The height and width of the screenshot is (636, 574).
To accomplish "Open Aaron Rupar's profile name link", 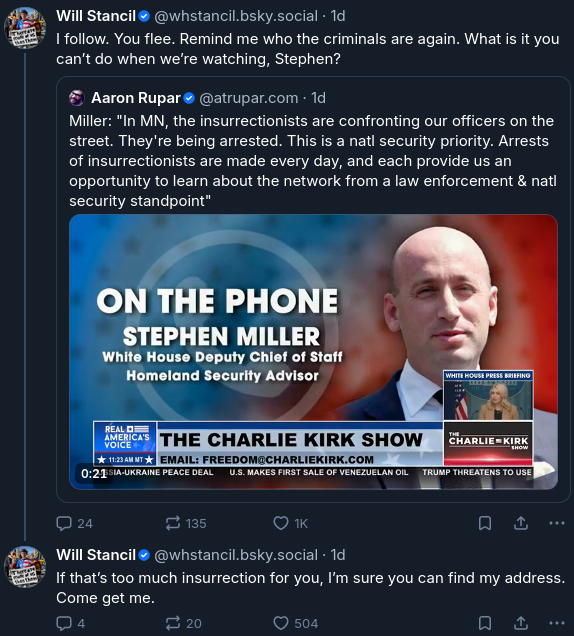I will coord(135,98).
